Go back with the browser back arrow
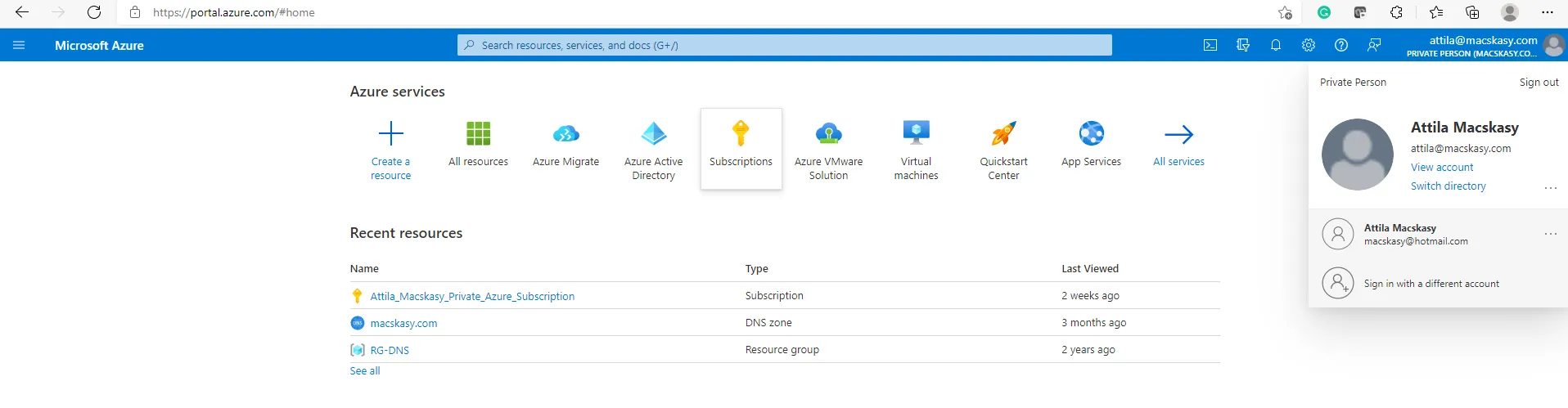This screenshot has width=1568, height=408. click(22, 12)
